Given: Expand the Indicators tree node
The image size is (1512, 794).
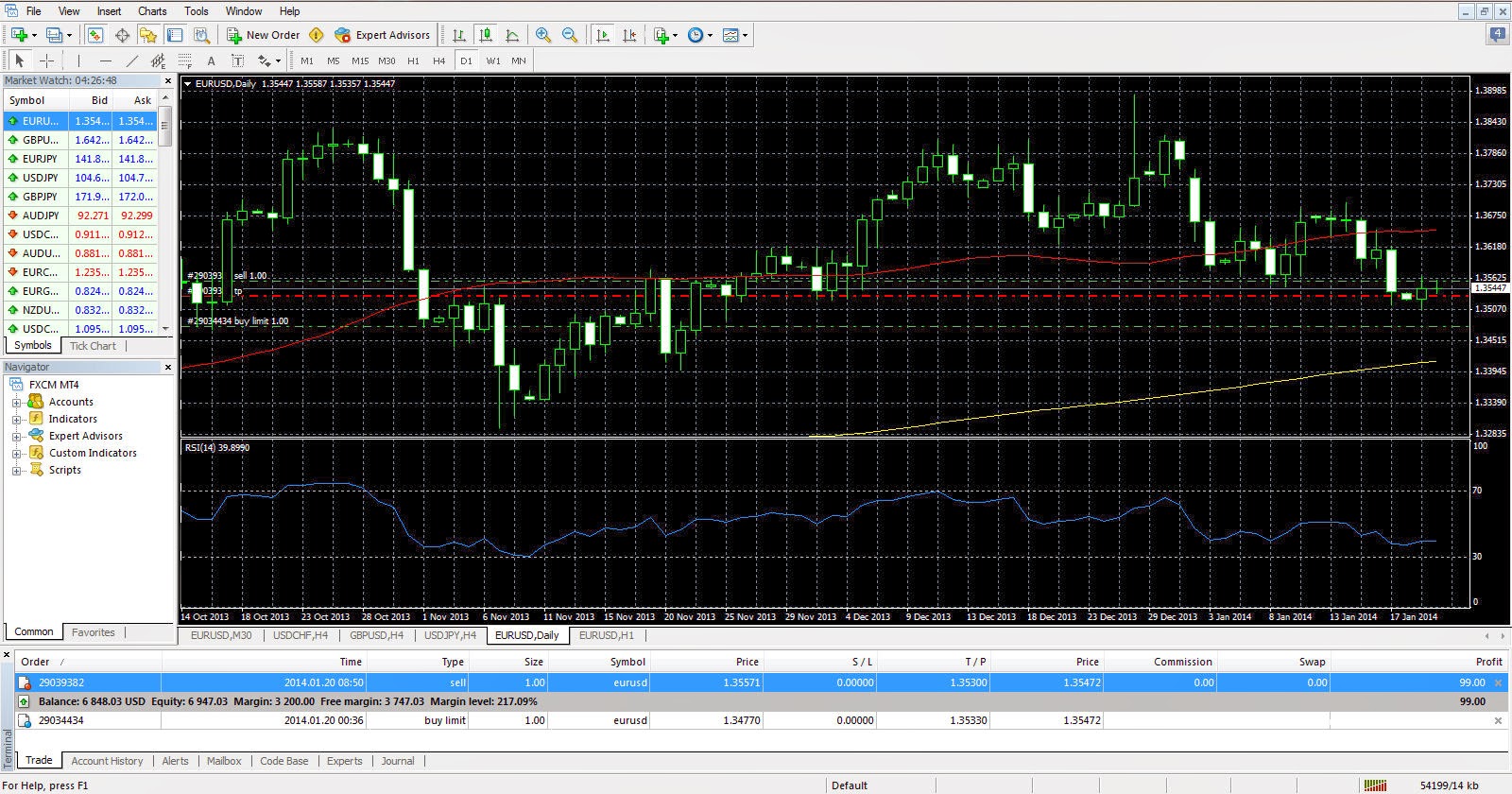Looking at the screenshot, I should [x=16, y=420].
